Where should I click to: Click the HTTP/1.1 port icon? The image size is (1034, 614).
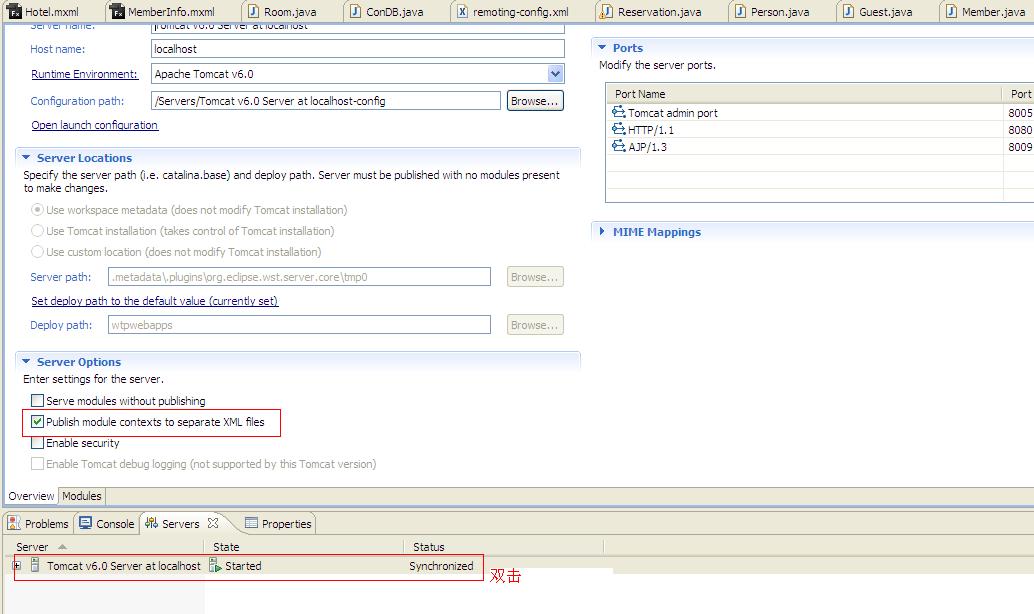619,129
